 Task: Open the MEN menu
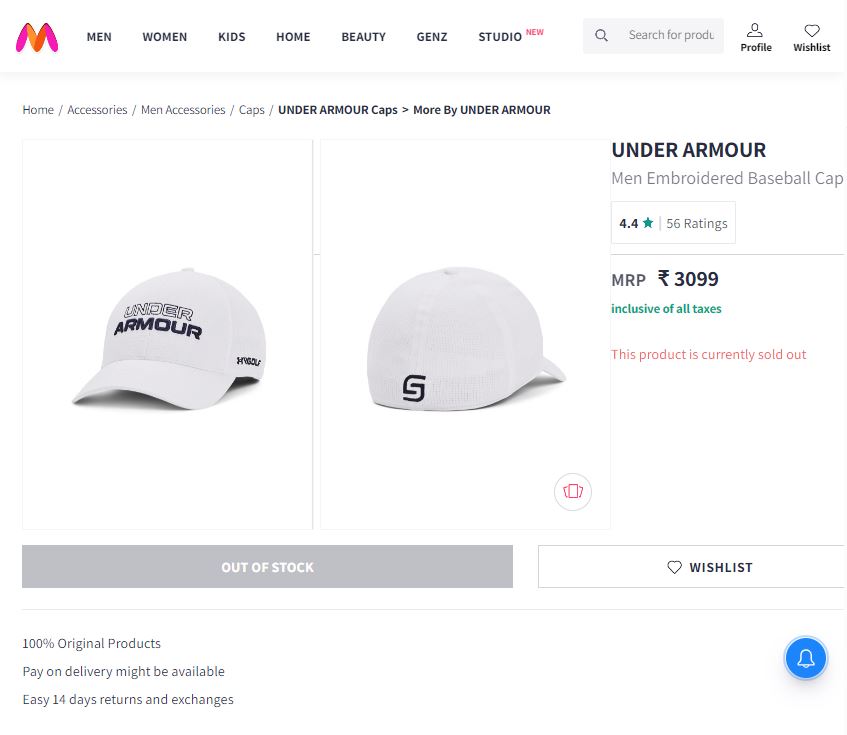[98, 37]
